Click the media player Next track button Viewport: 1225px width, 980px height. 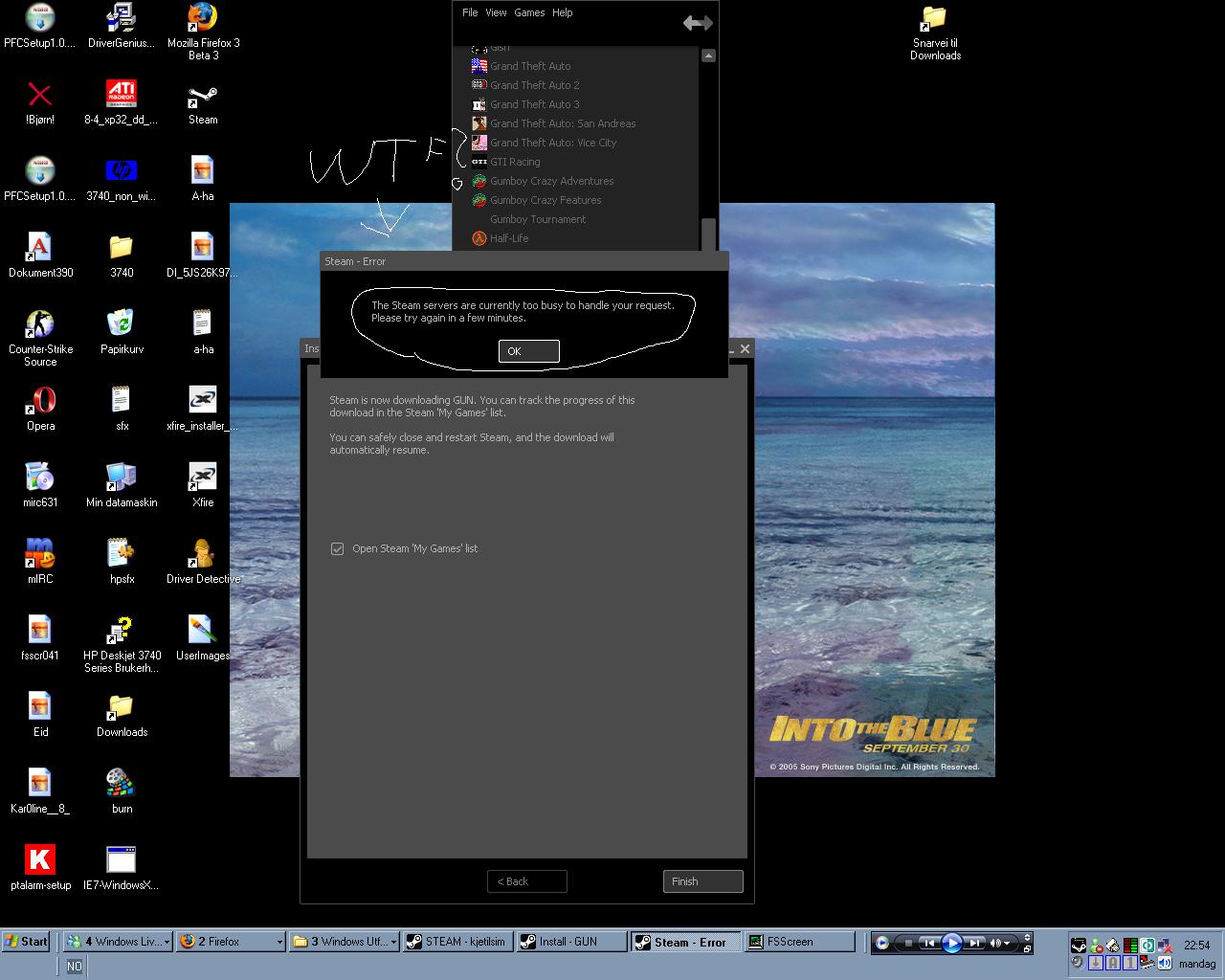974,943
